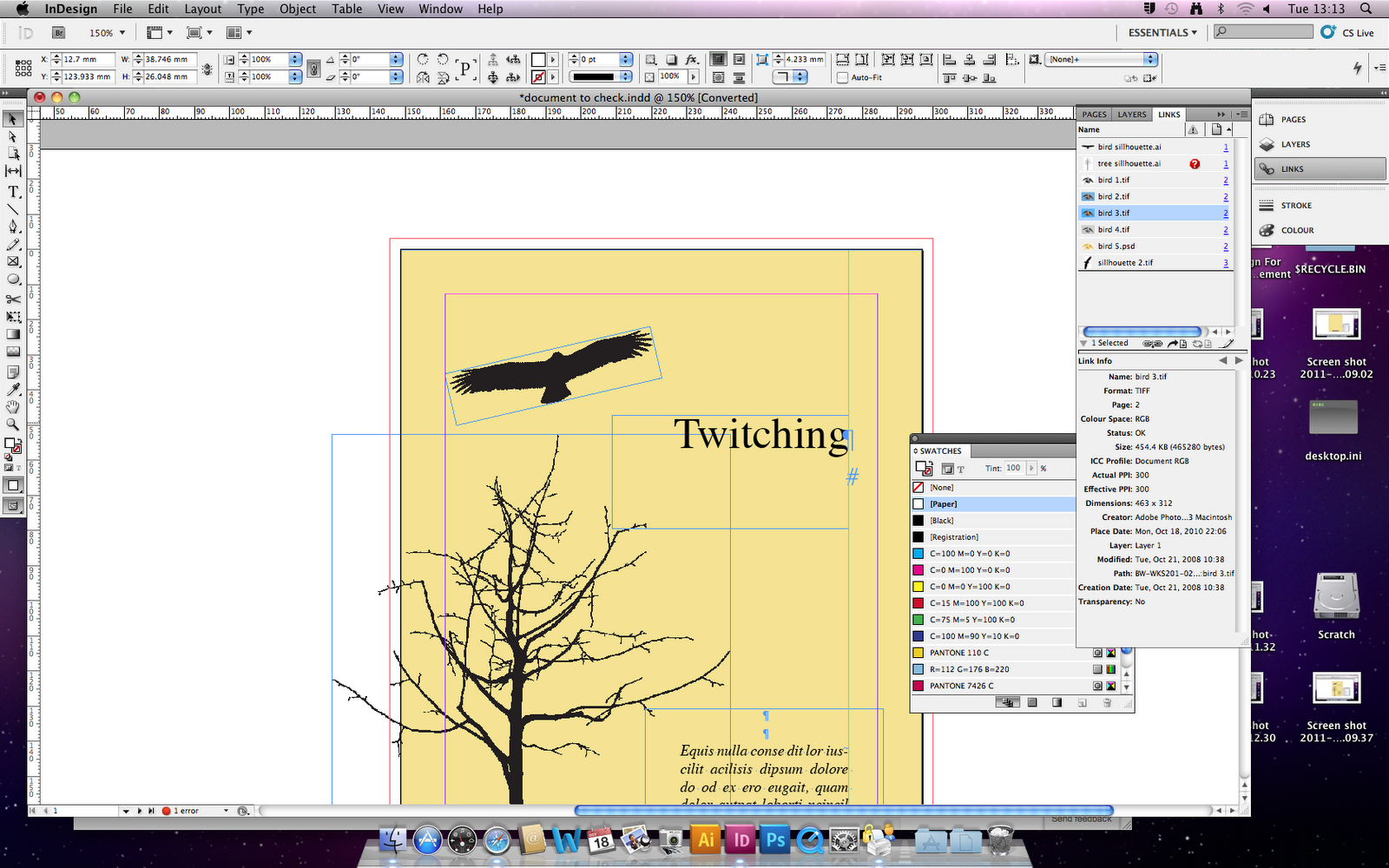The height and width of the screenshot is (868, 1389).
Task: Toggle formatting affects text in Swatches
Action: 960,469
